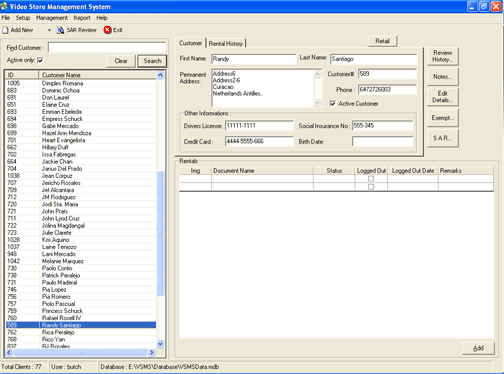Click the Social Insurance No field
Image resolution: width=504 pixels, height=374 pixels.
tap(382, 126)
